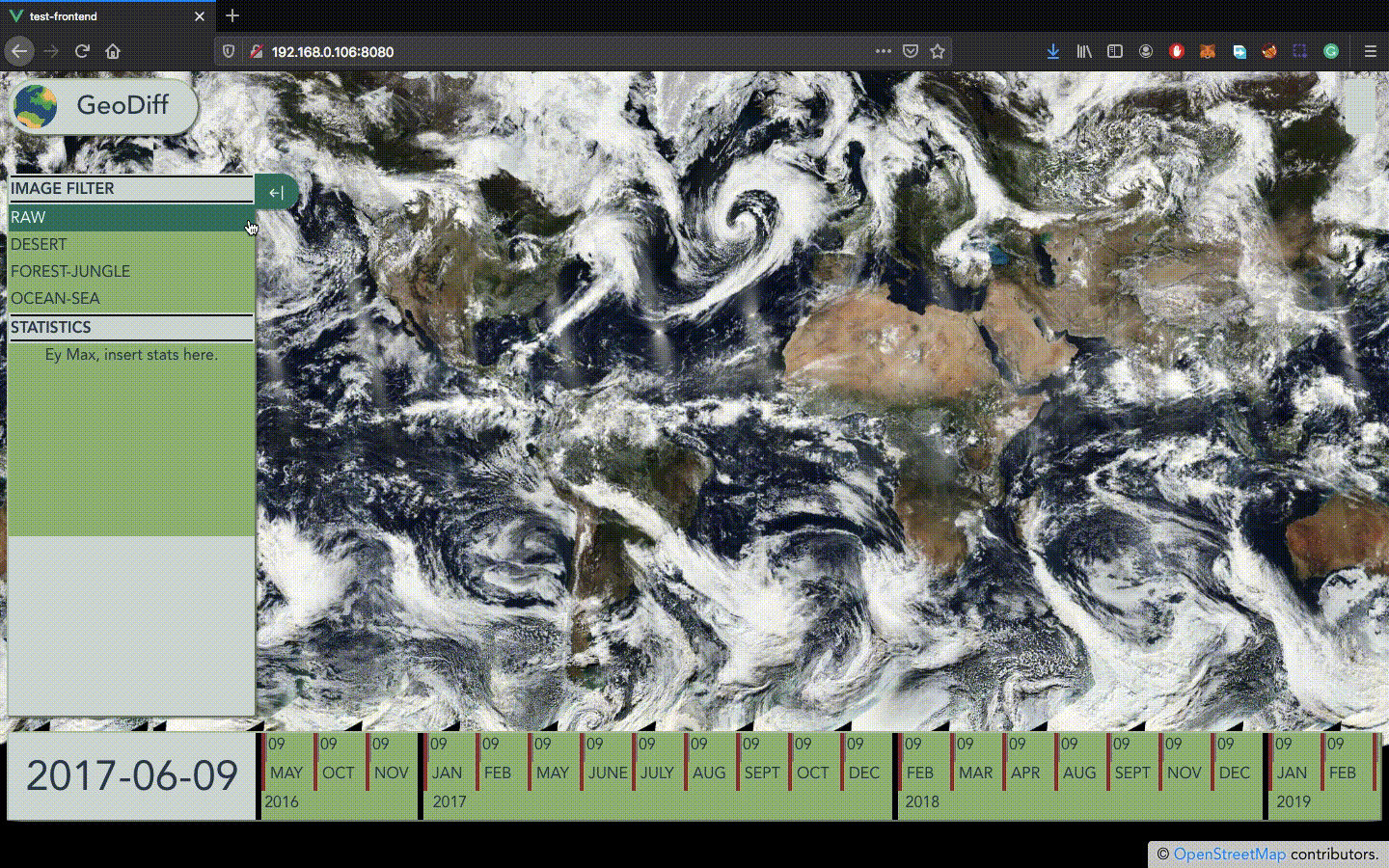The image size is (1389, 868).
Task: Jump to 09 DEC 2018 on timeline
Action: (x=1237, y=762)
